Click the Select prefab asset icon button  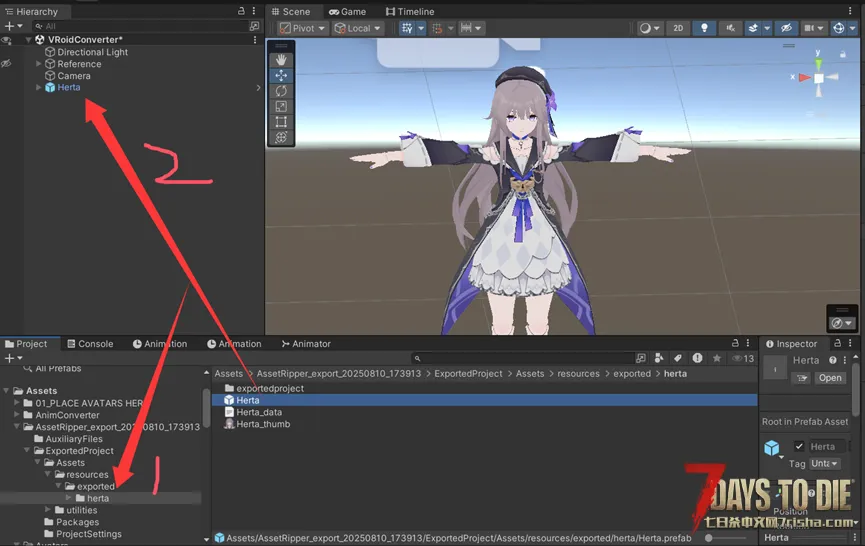[802, 378]
